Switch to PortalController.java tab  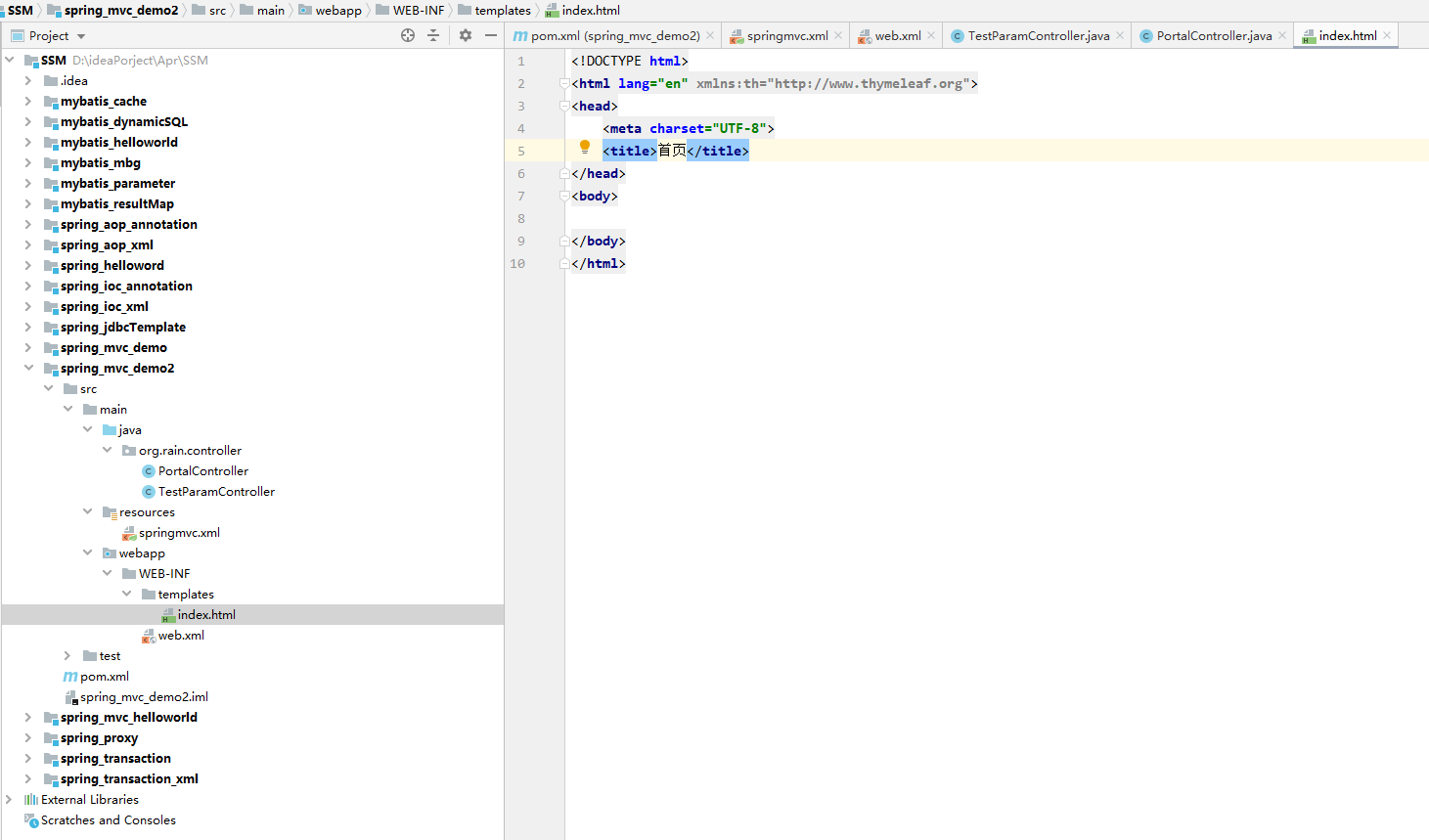(1214, 35)
